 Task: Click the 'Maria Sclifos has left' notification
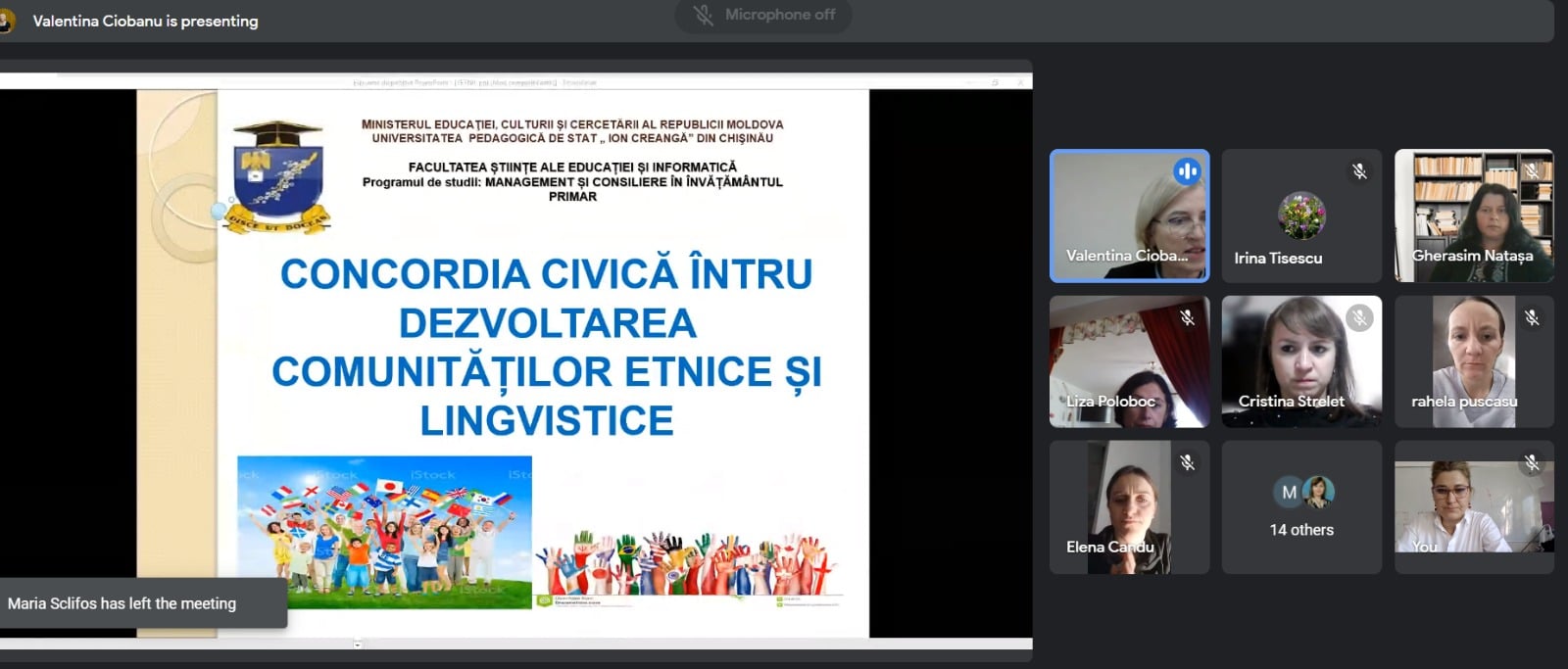[x=122, y=603]
